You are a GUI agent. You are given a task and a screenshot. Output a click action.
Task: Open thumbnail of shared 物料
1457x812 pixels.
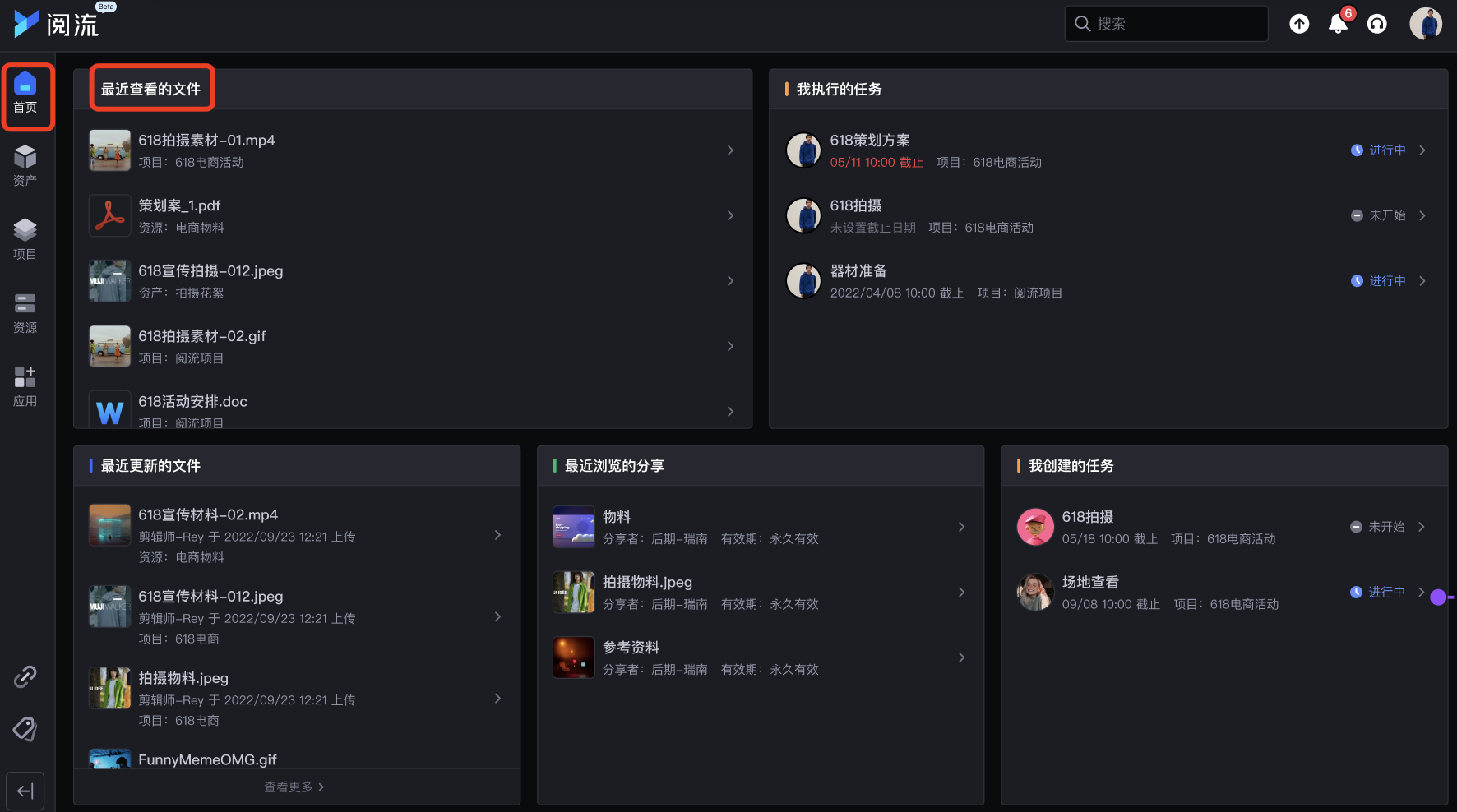tap(574, 527)
